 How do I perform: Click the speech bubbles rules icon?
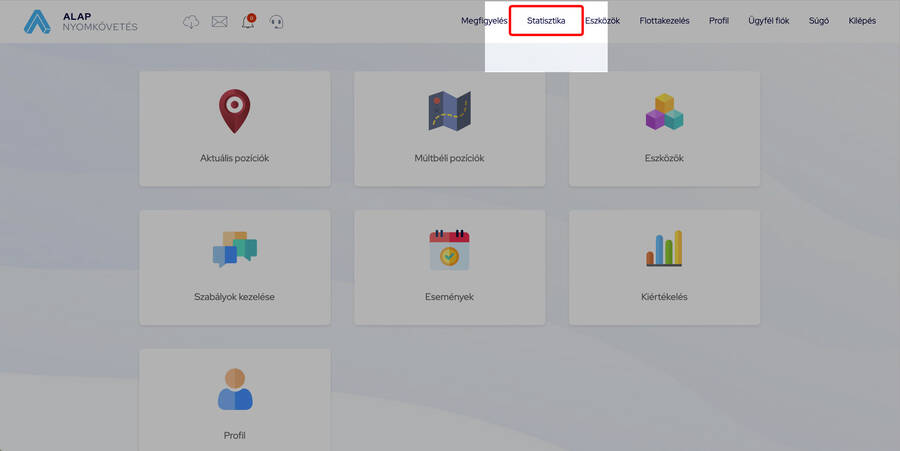pos(235,250)
